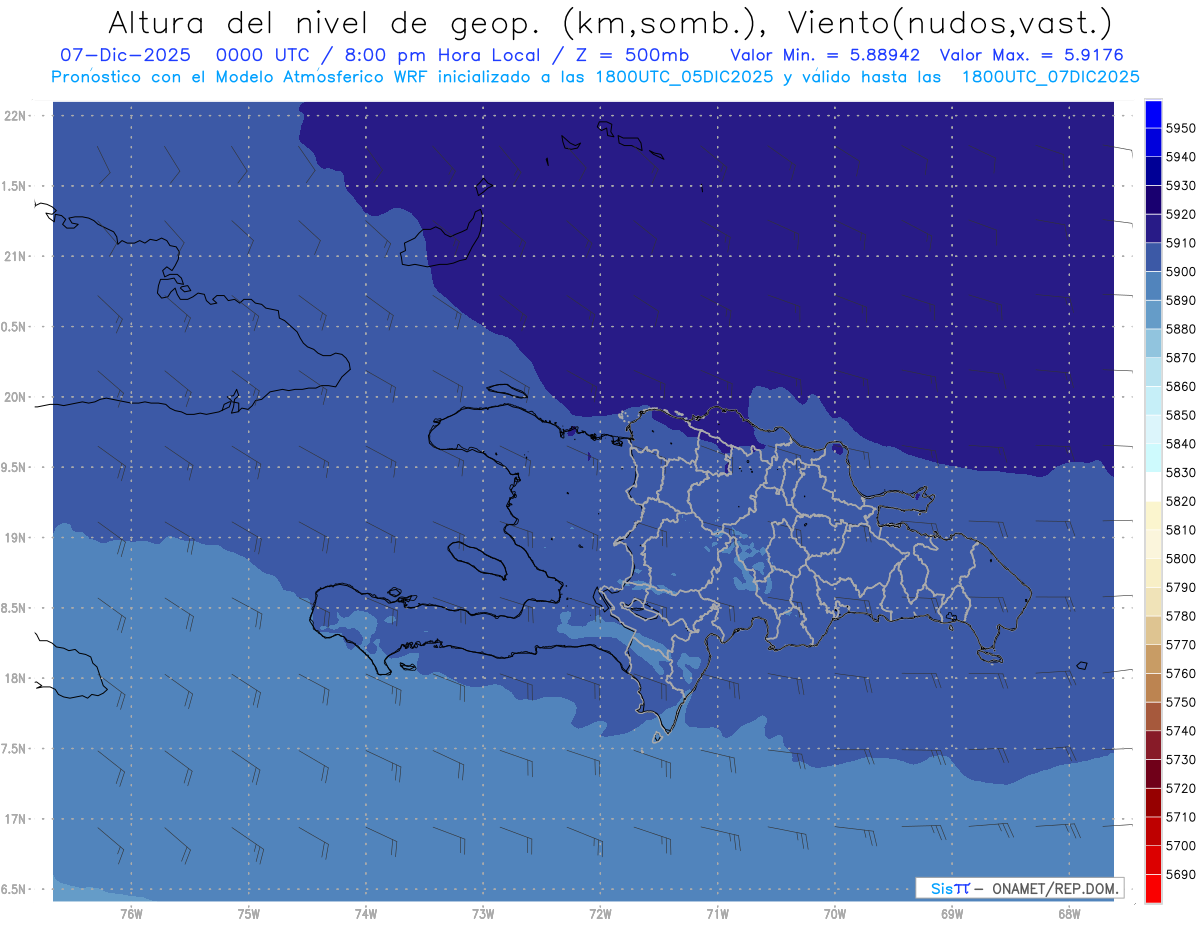The image size is (1200, 927).
Task: Click the '5850' colorbar value
Action: coord(1181,415)
